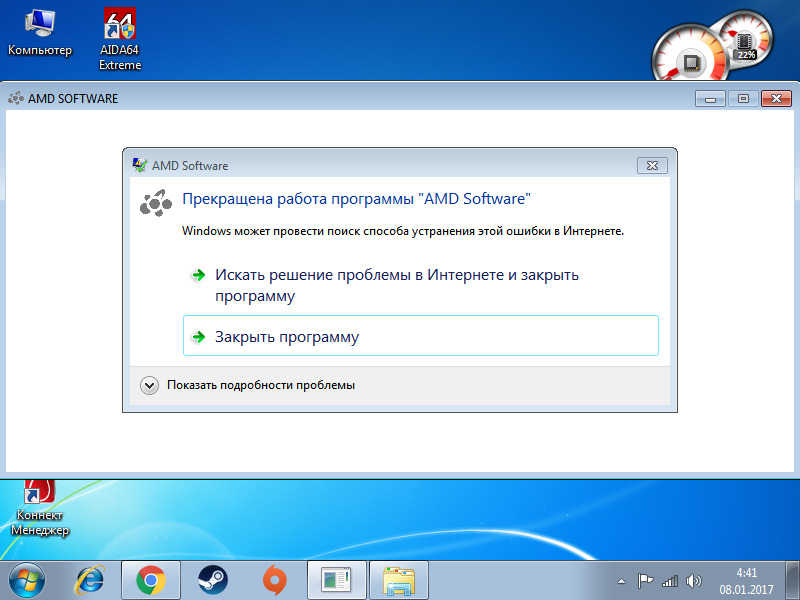Open the volume speaker tray icon
This screenshot has width=800, height=600.
(693, 581)
